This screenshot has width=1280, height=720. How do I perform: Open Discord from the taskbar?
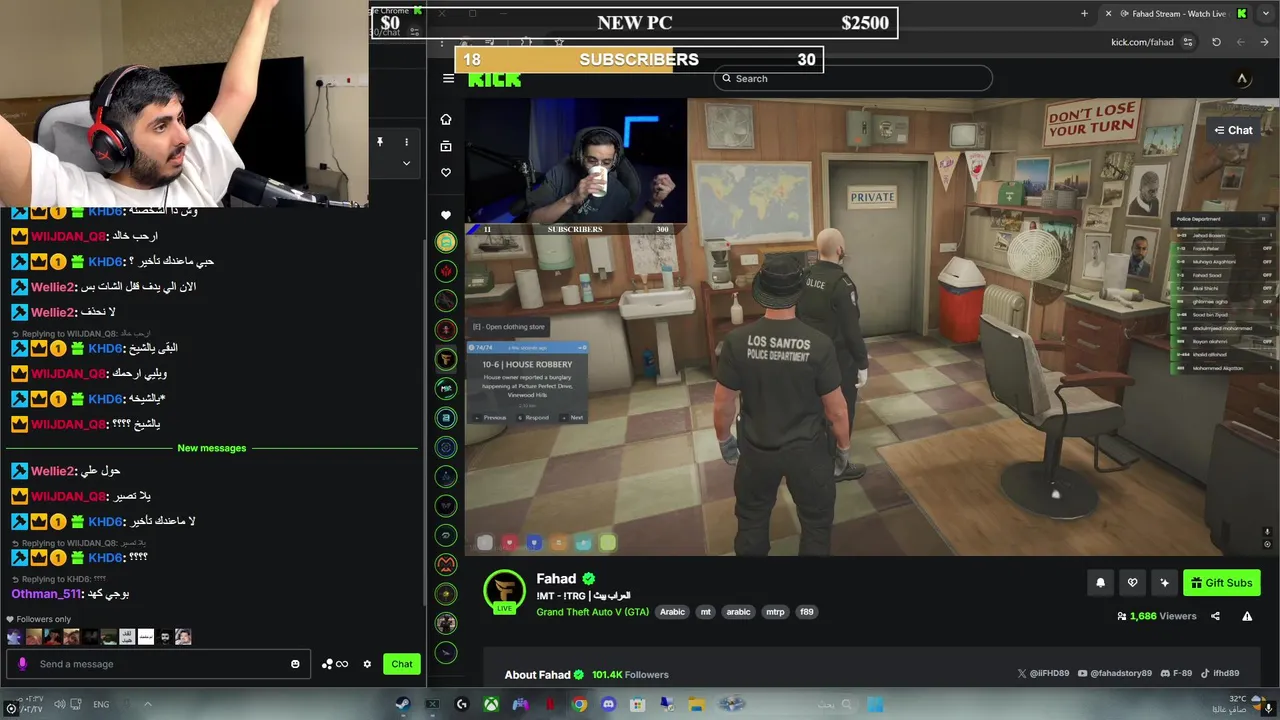[609, 705]
